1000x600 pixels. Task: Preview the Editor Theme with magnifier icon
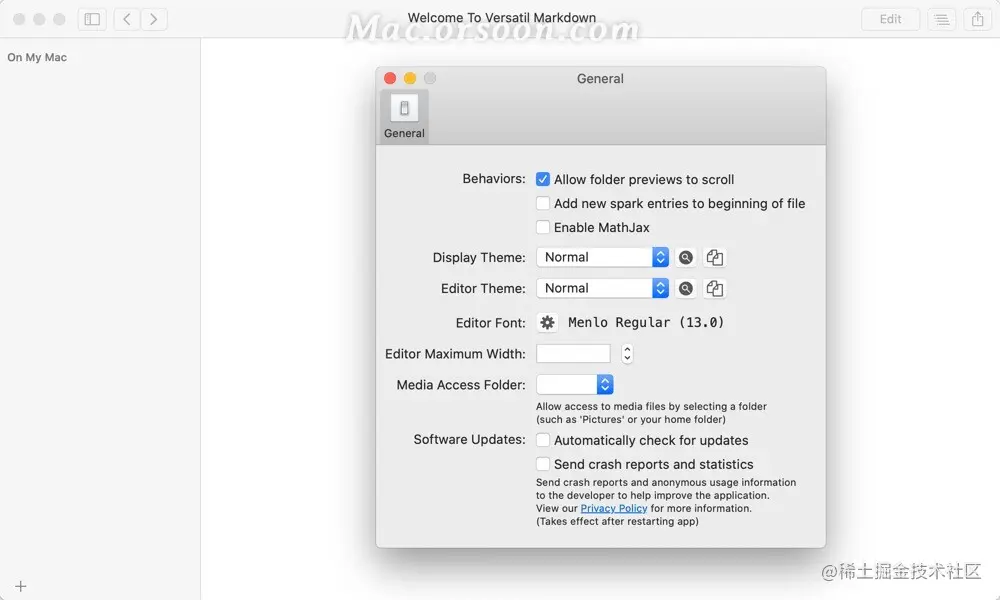click(x=686, y=288)
